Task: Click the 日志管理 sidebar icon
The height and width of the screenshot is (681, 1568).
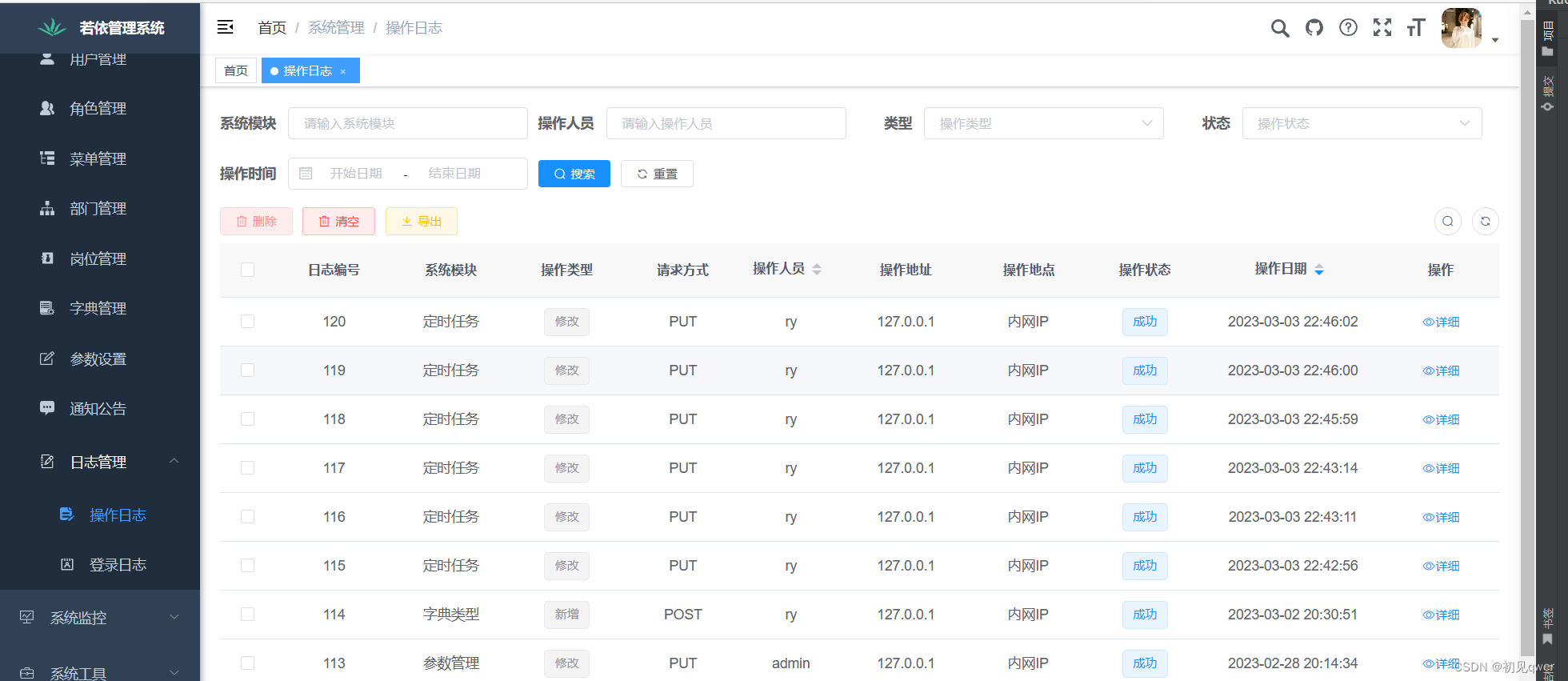Action: (47, 462)
